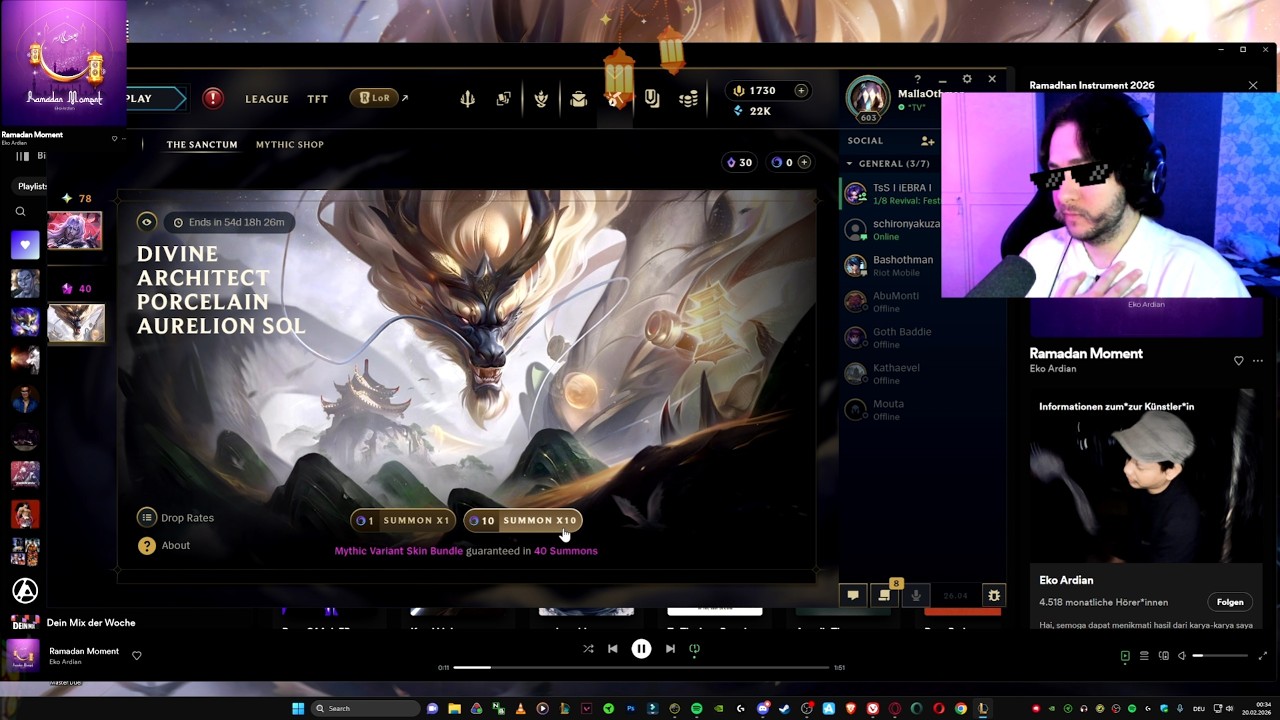Click the Windows taskbar Search box
The image size is (1280, 720).
365,708
